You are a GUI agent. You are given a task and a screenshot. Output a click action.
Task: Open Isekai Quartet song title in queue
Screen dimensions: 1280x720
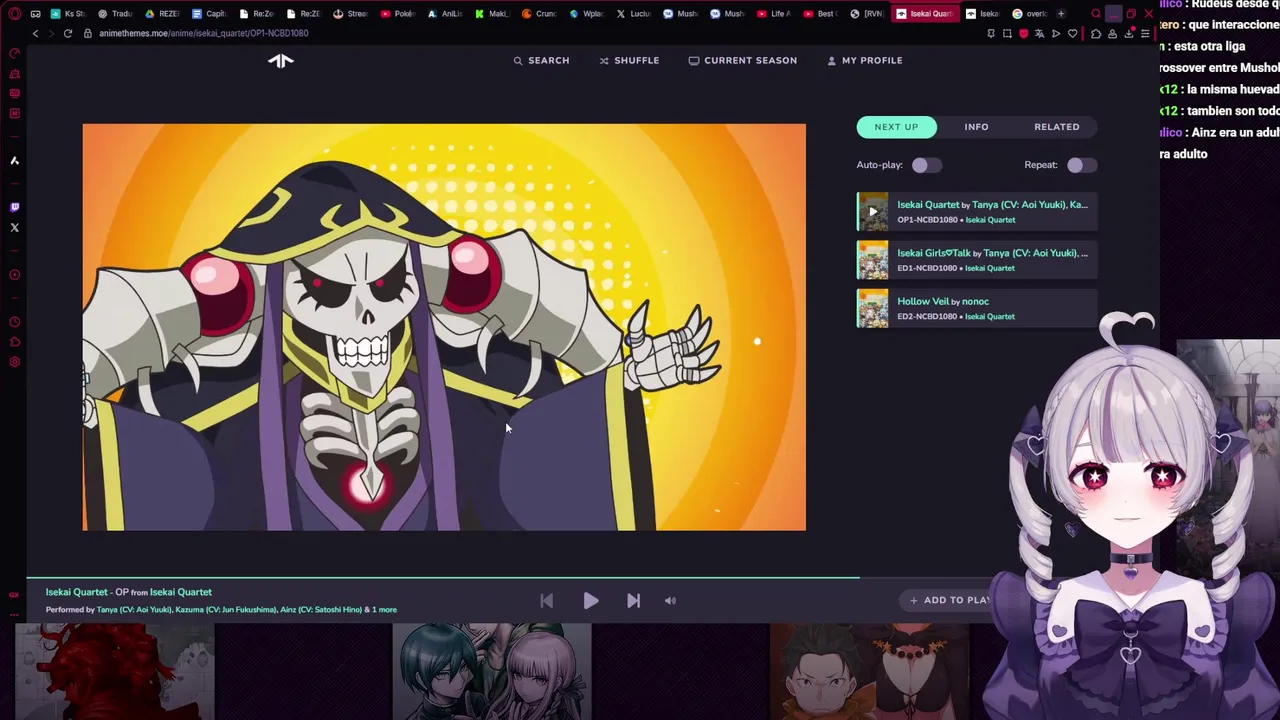coord(928,204)
